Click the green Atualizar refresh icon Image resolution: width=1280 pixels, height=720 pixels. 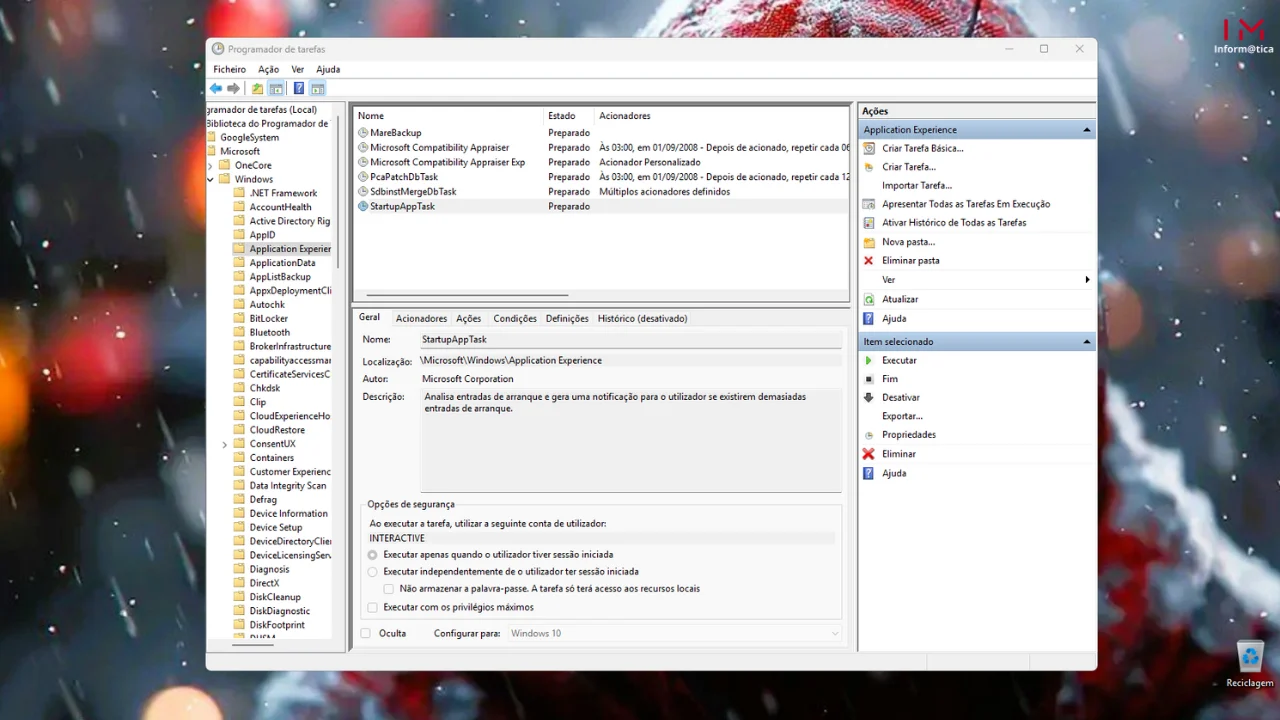pyautogui.click(x=869, y=299)
